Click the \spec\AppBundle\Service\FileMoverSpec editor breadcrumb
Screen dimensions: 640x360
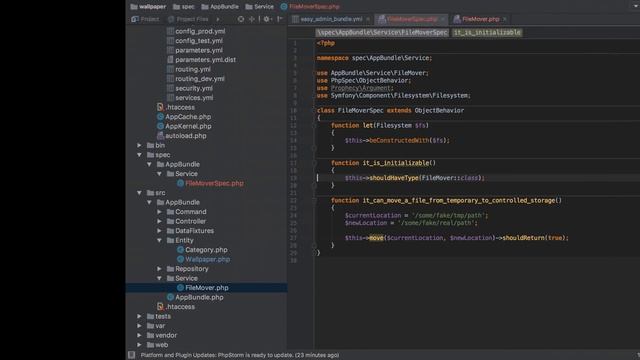(382, 32)
